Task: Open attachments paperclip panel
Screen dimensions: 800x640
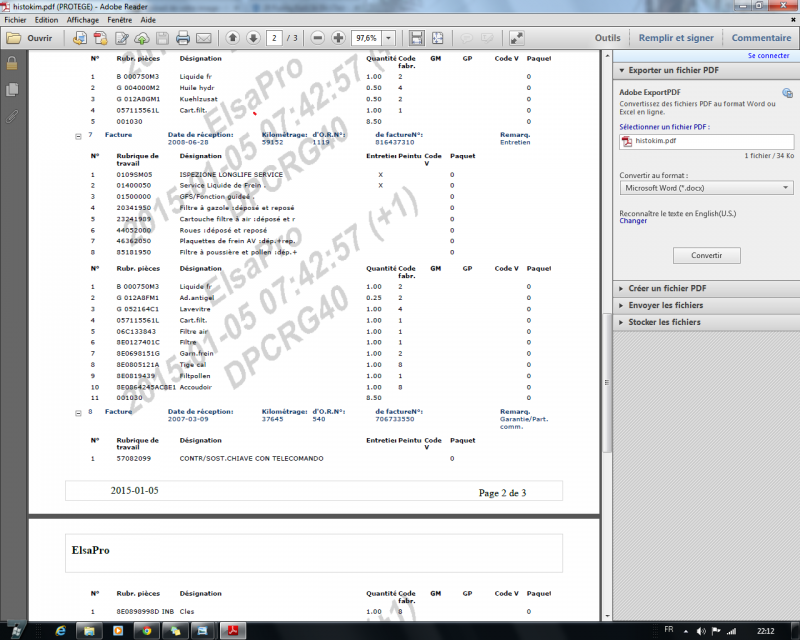Action: pos(12,116)
